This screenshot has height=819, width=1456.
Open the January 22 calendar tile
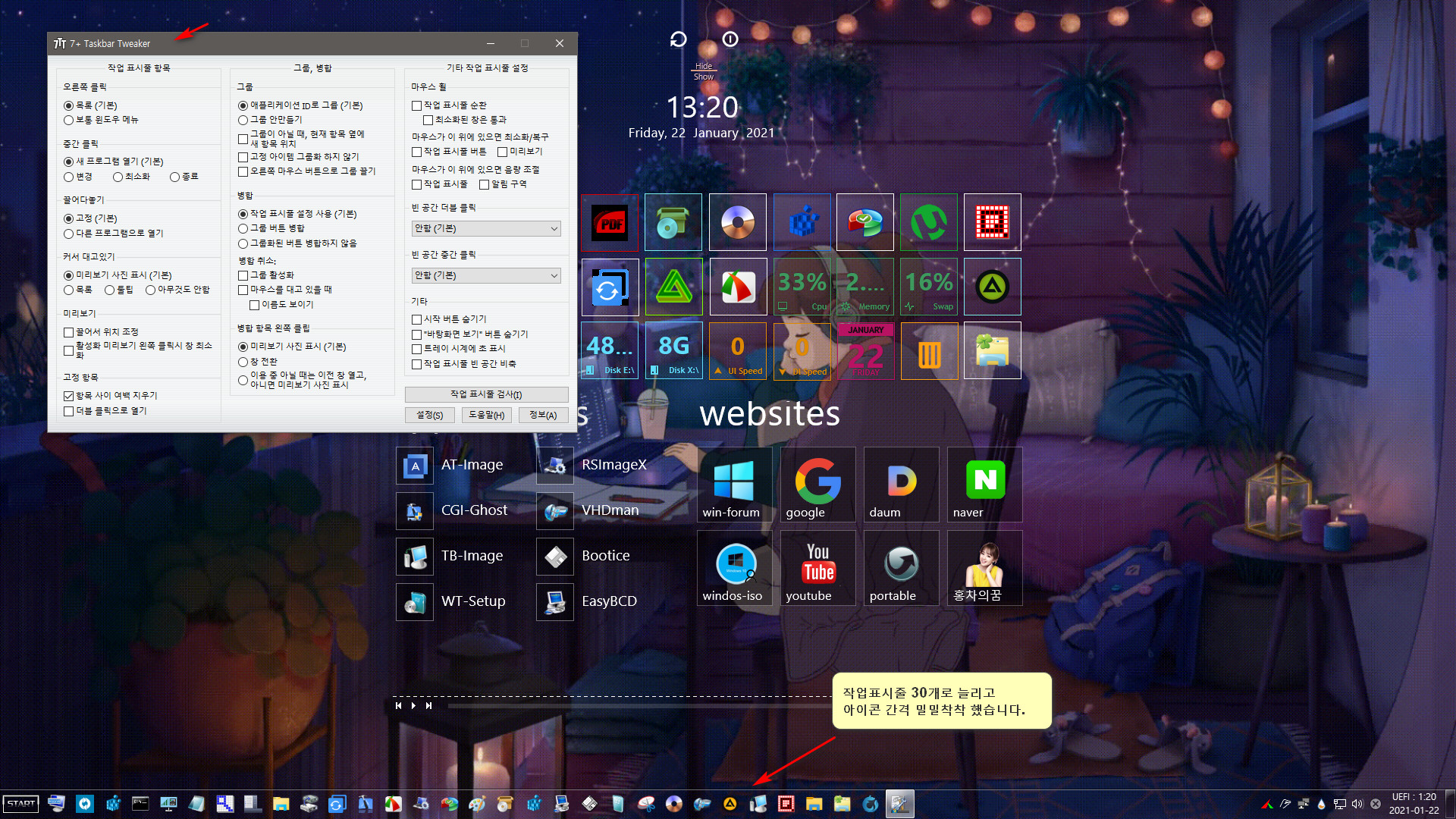pos(865,351)
